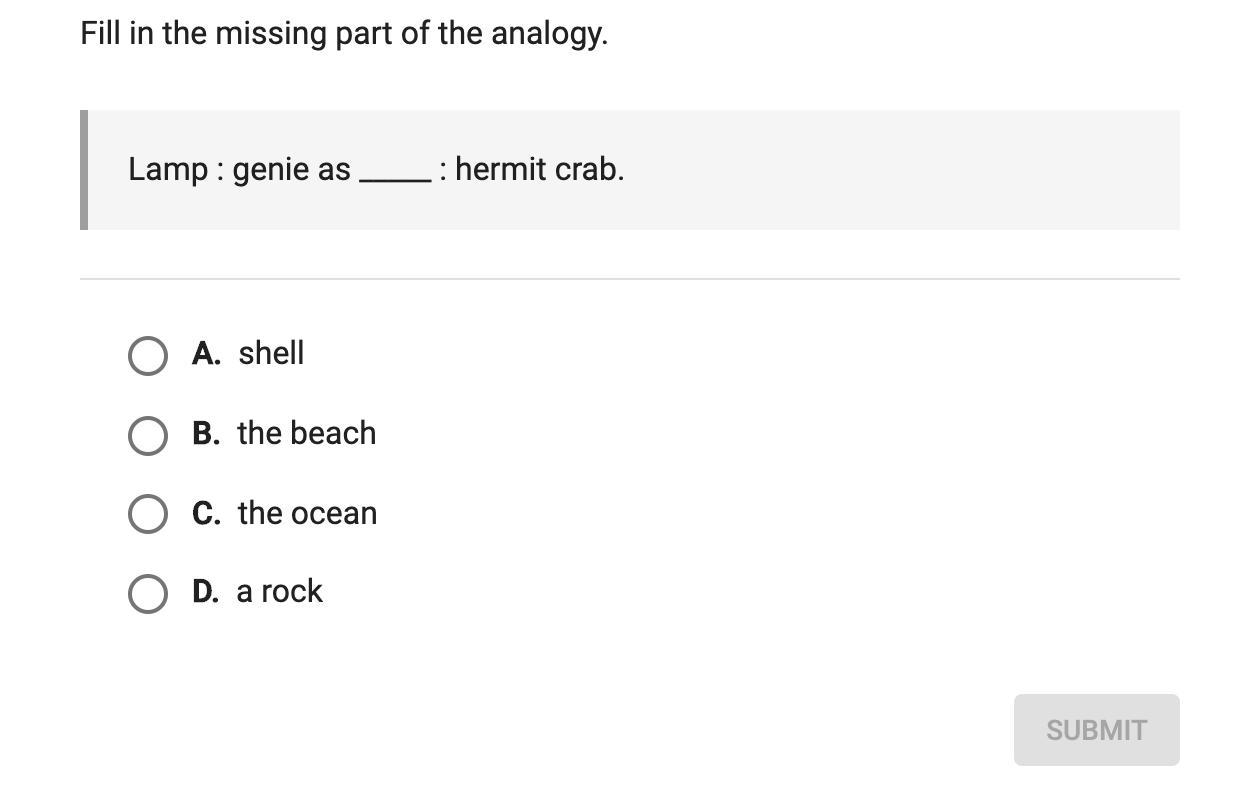Screen dimensions: 1250x798
Task: Click the 'a rock' answer text
Action: (x=280, y=591)
